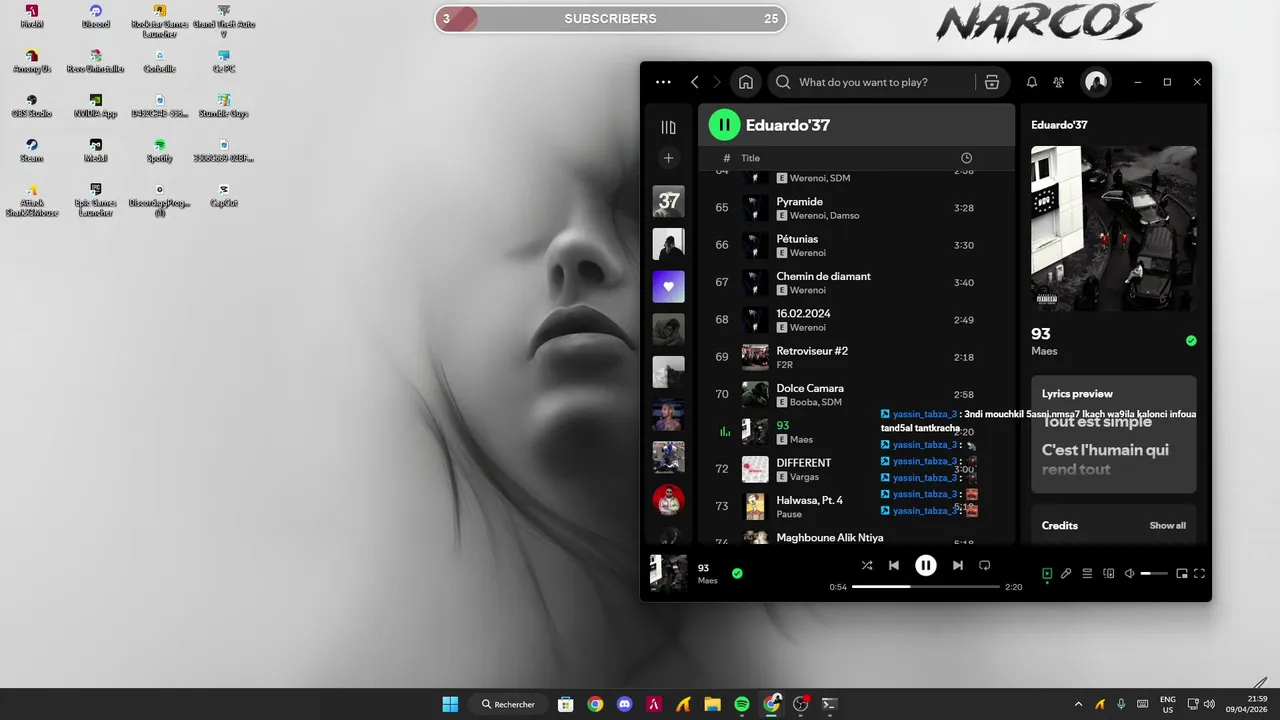1280x720 pixels.
Task: Open Discord from the taskbar
Action: click(x=625, y=704)
